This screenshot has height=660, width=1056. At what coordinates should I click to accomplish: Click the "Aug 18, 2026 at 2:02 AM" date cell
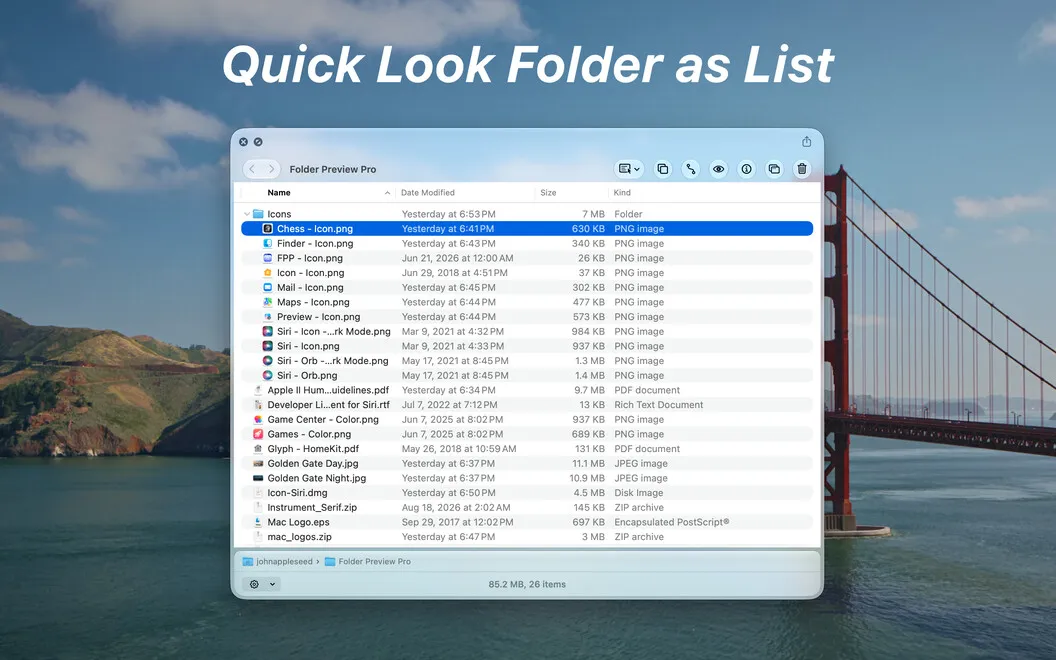pos(456,508)
